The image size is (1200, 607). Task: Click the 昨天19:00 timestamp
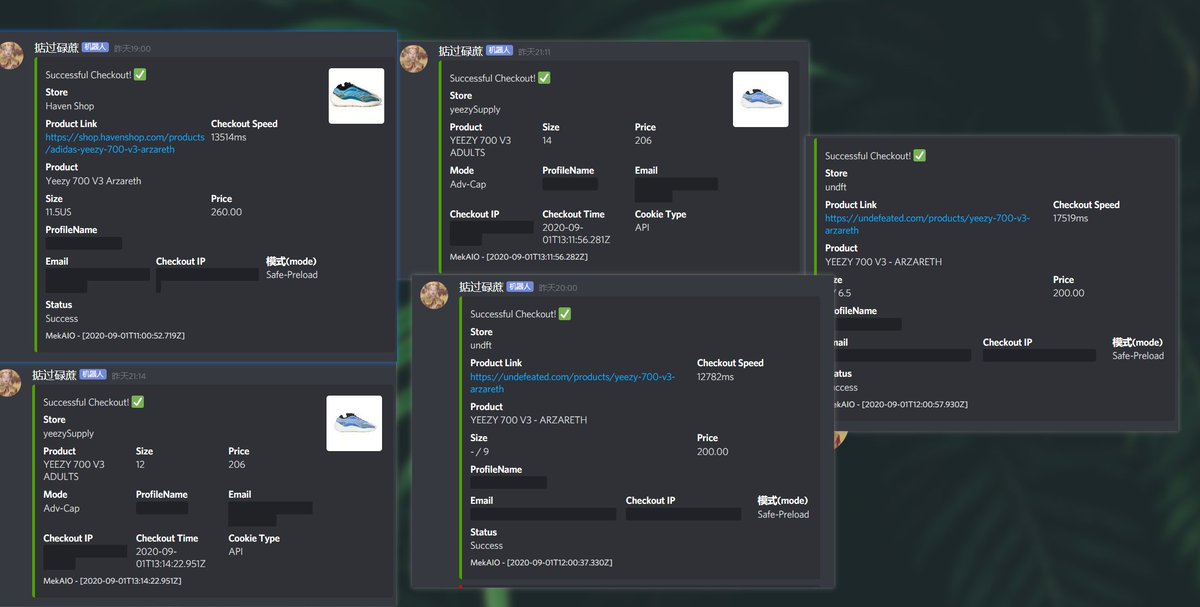(x=132, y=48)
